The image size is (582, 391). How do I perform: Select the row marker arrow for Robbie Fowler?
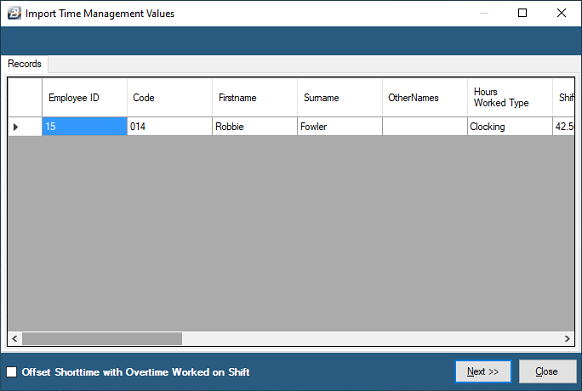[16, 127]
